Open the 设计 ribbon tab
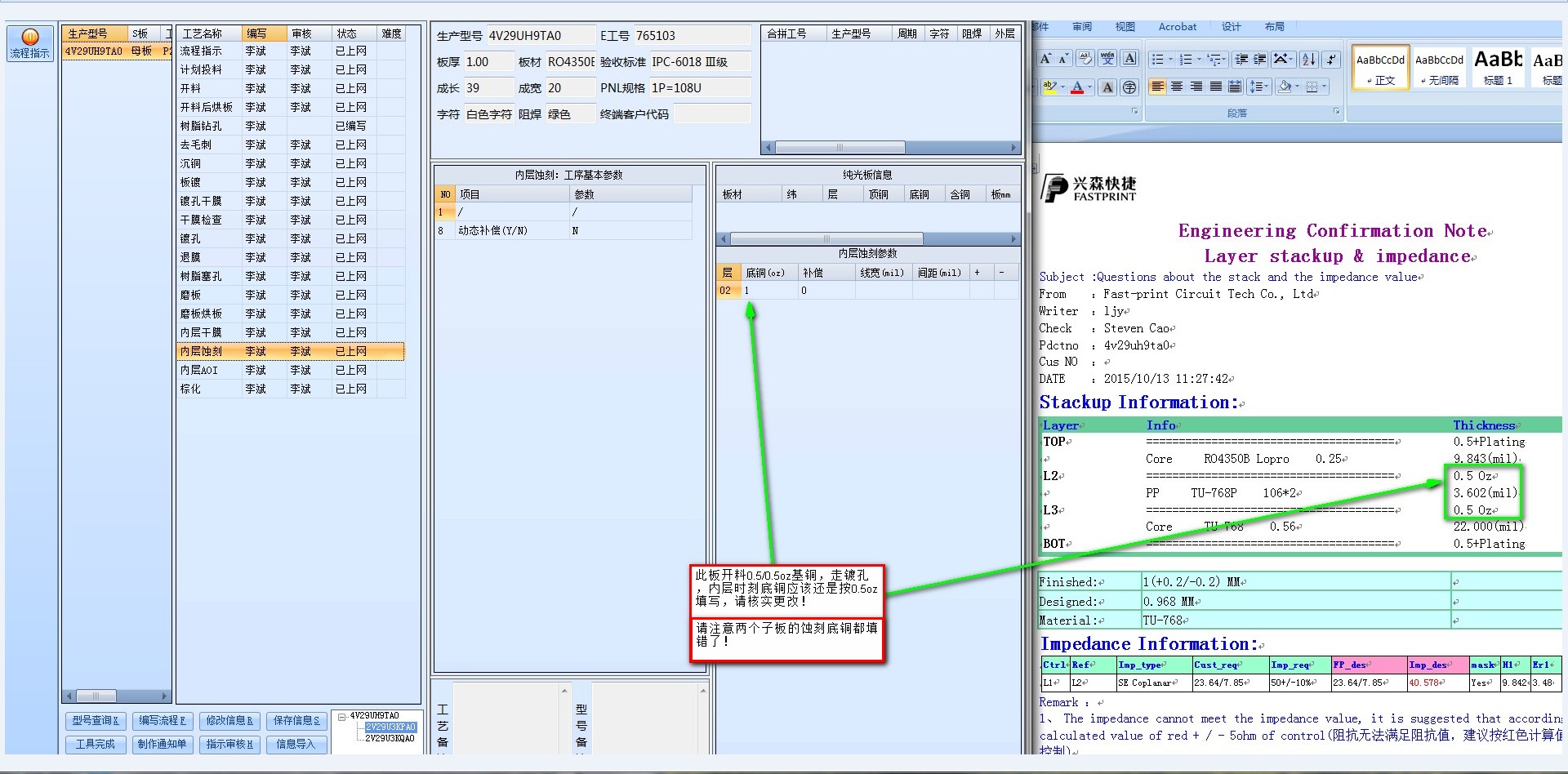 click(1232, 27)
